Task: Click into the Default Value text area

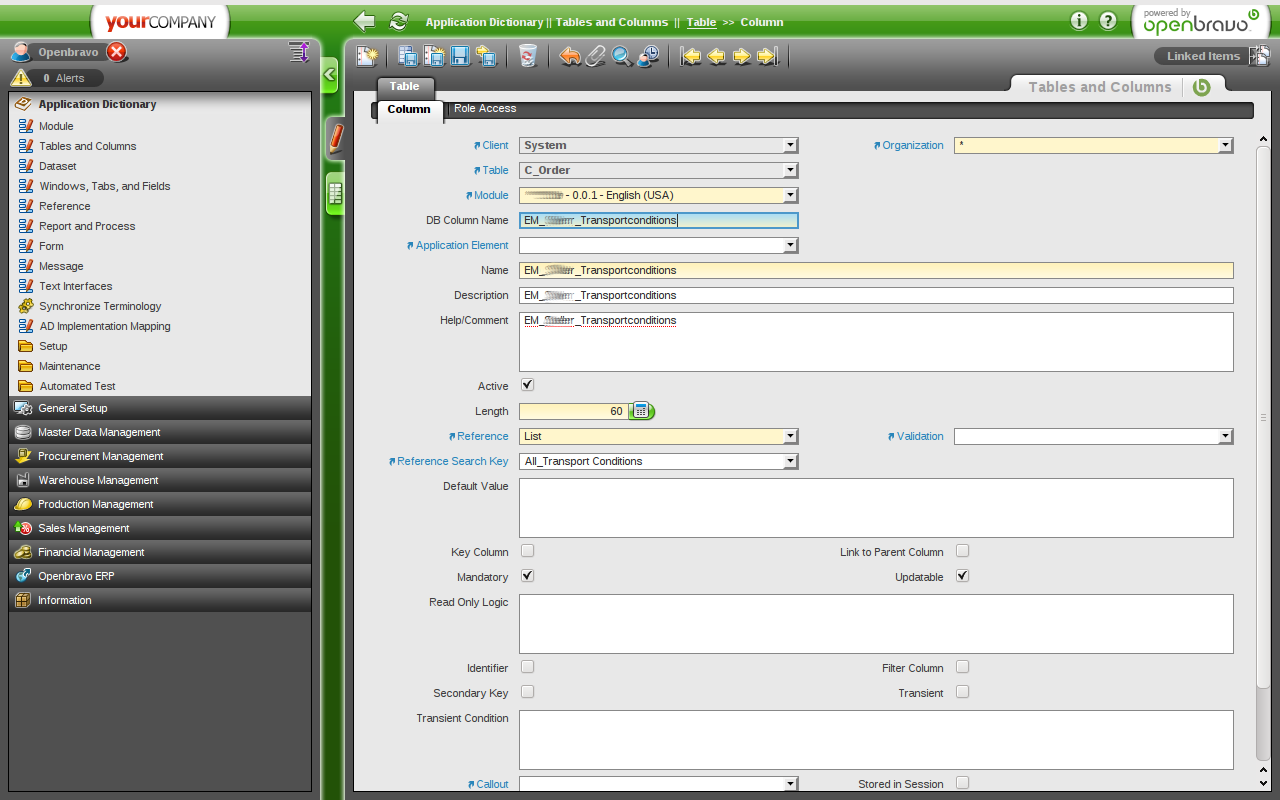Action: click(x=875, y=507)
